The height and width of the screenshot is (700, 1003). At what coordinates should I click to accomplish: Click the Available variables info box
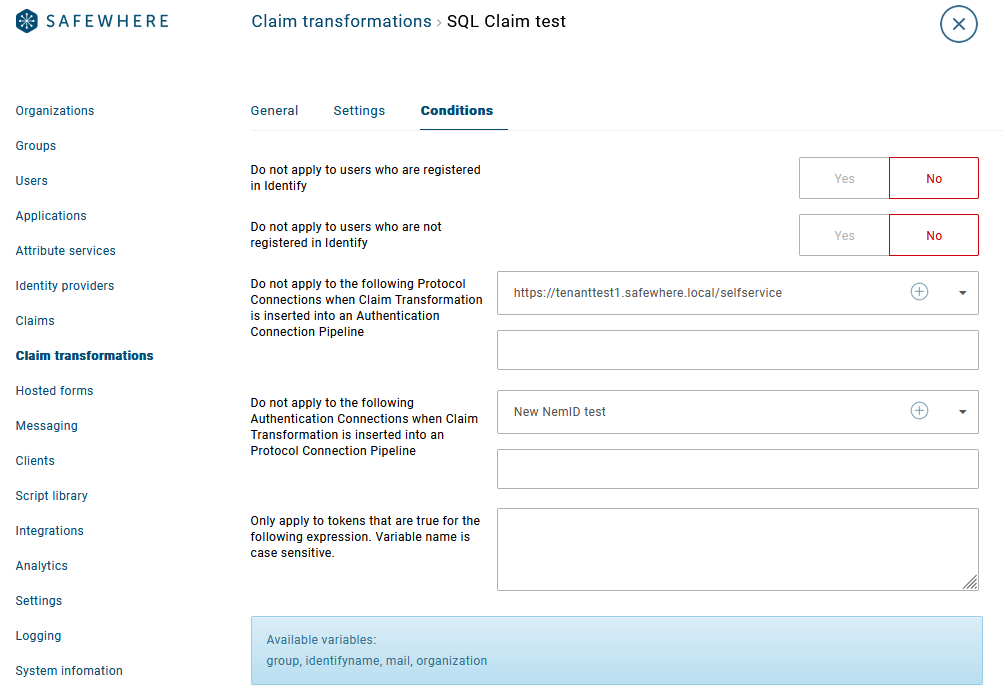(617, 651)
